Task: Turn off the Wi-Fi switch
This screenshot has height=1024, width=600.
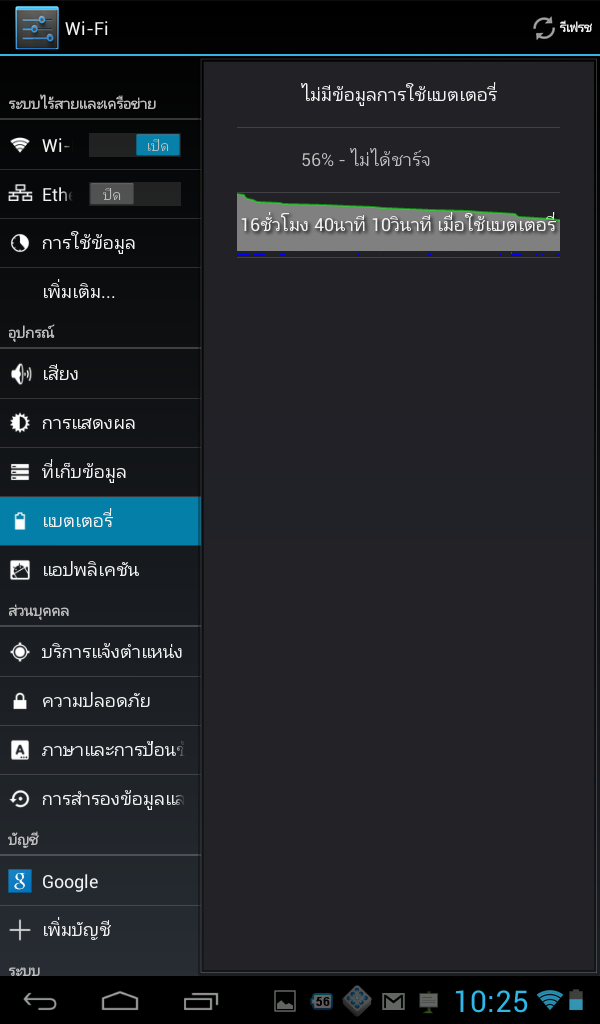Action: coord(134,145)
